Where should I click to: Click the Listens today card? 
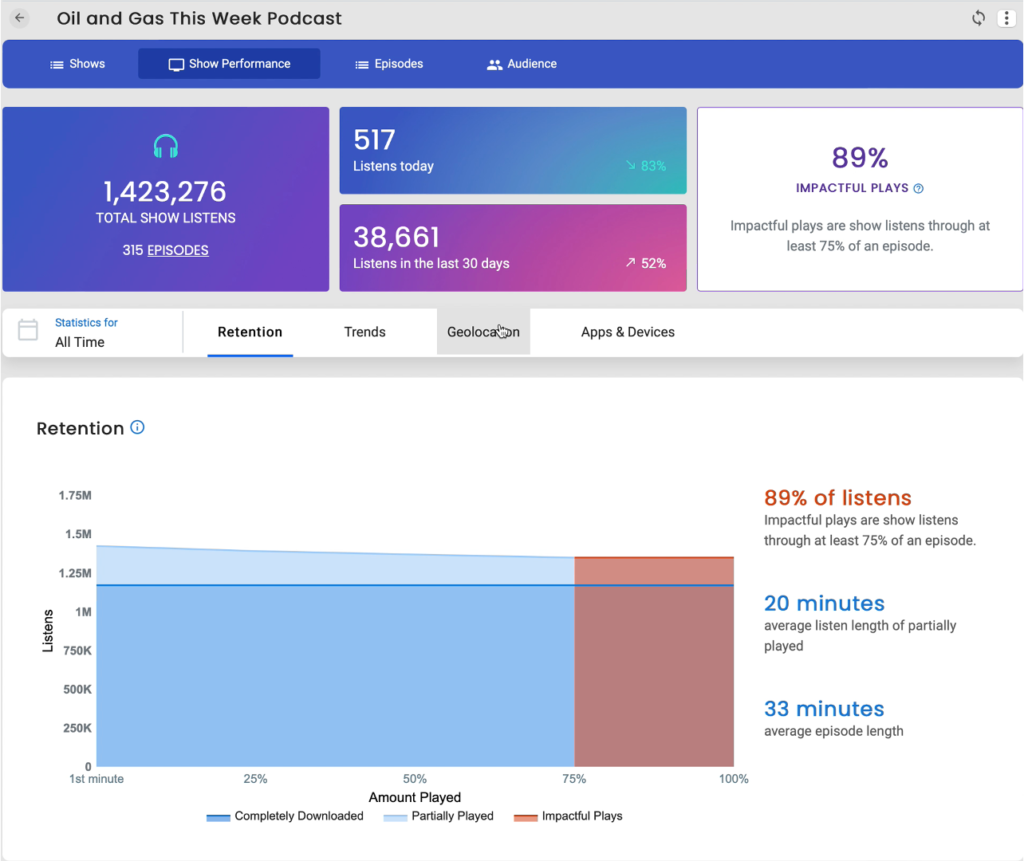click(x=513, y=150)
